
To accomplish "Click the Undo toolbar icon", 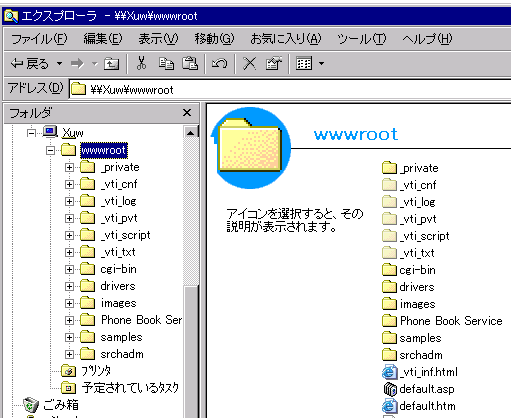I will point(219,63).
